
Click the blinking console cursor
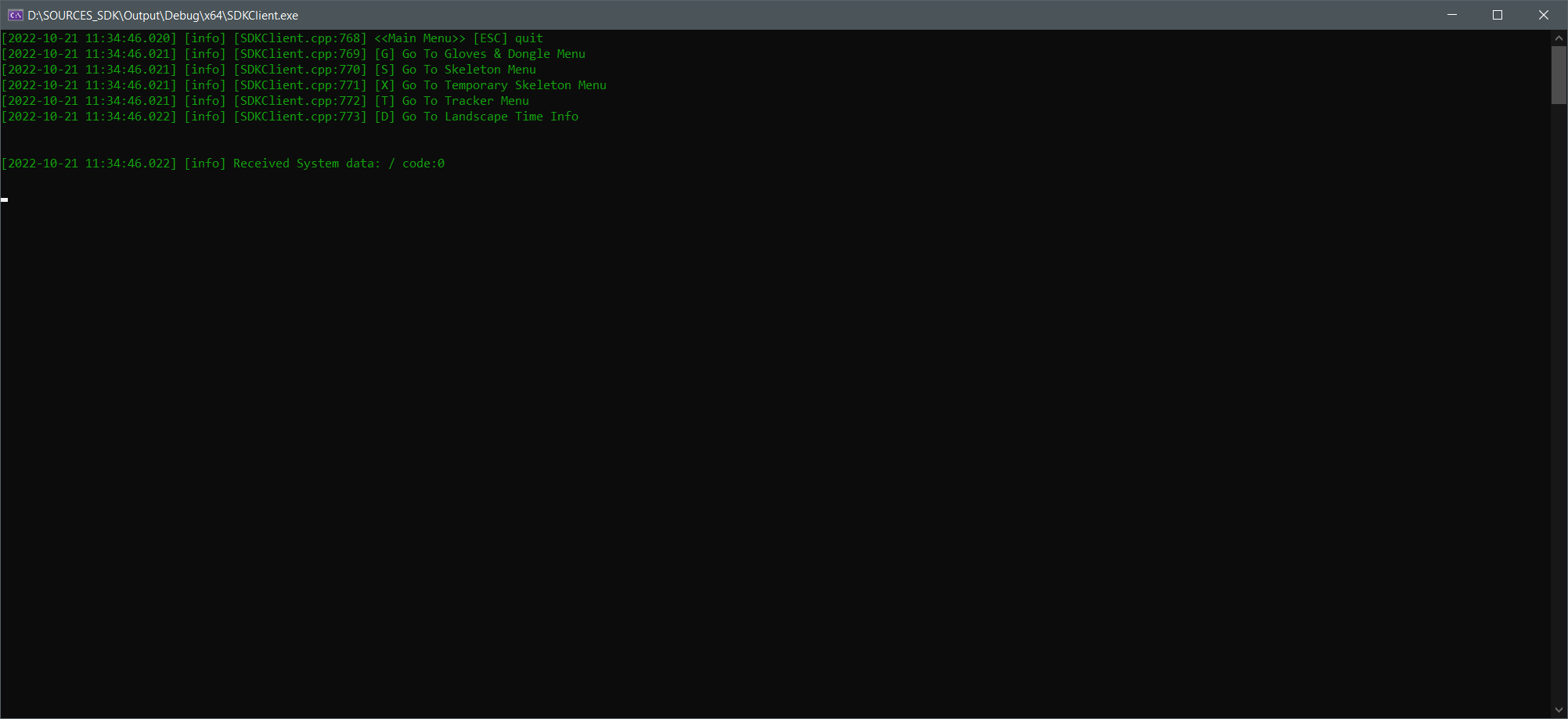5,200
